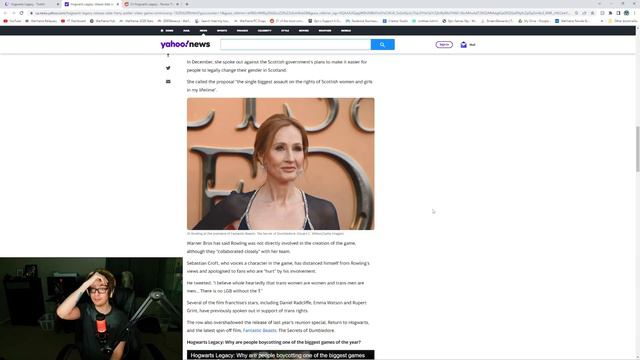Viewport: 640px width, 360px height.
Task: Close the first browser tab
Action: pyautogui.click(x=58, y=4)
